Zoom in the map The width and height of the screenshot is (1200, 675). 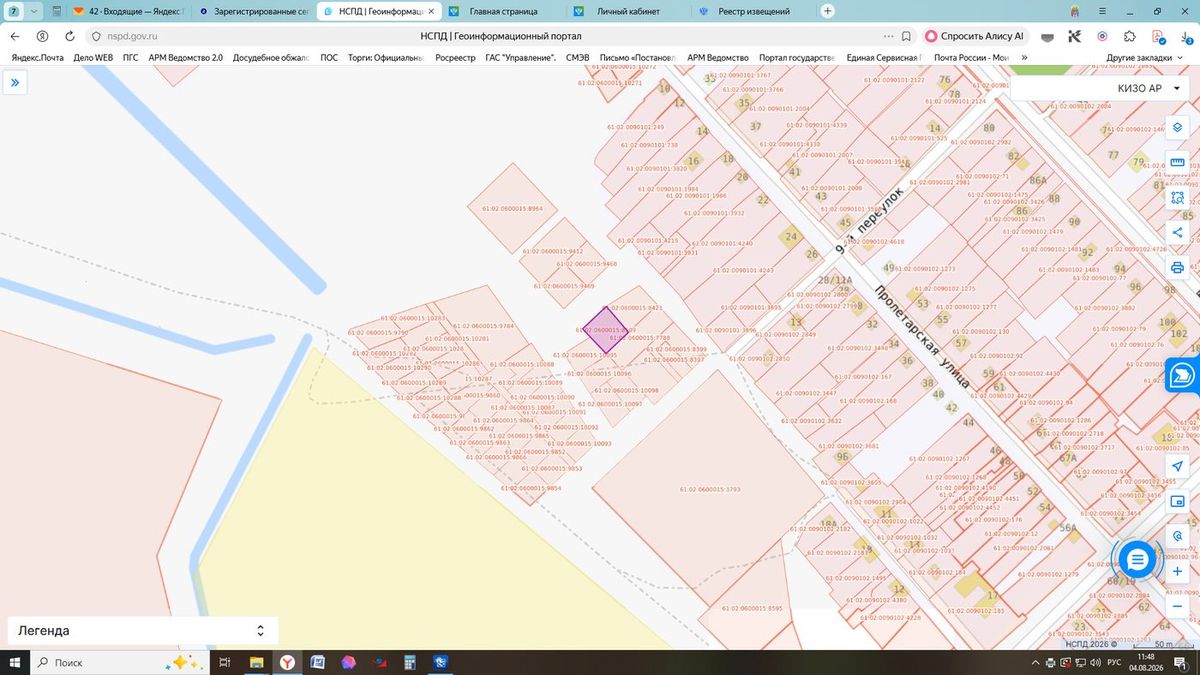[x=1177, y=571]
